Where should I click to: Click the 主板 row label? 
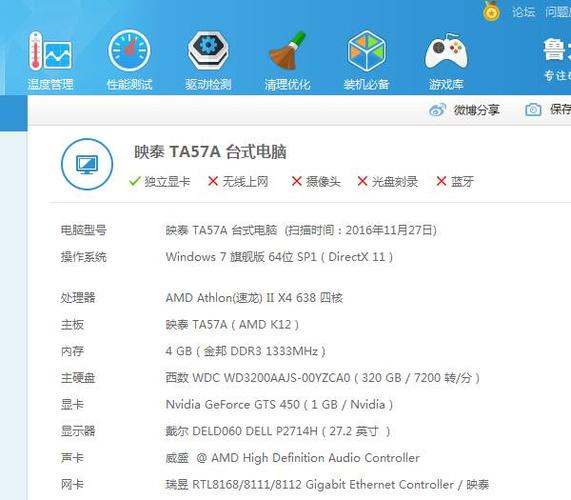[72, 324]
